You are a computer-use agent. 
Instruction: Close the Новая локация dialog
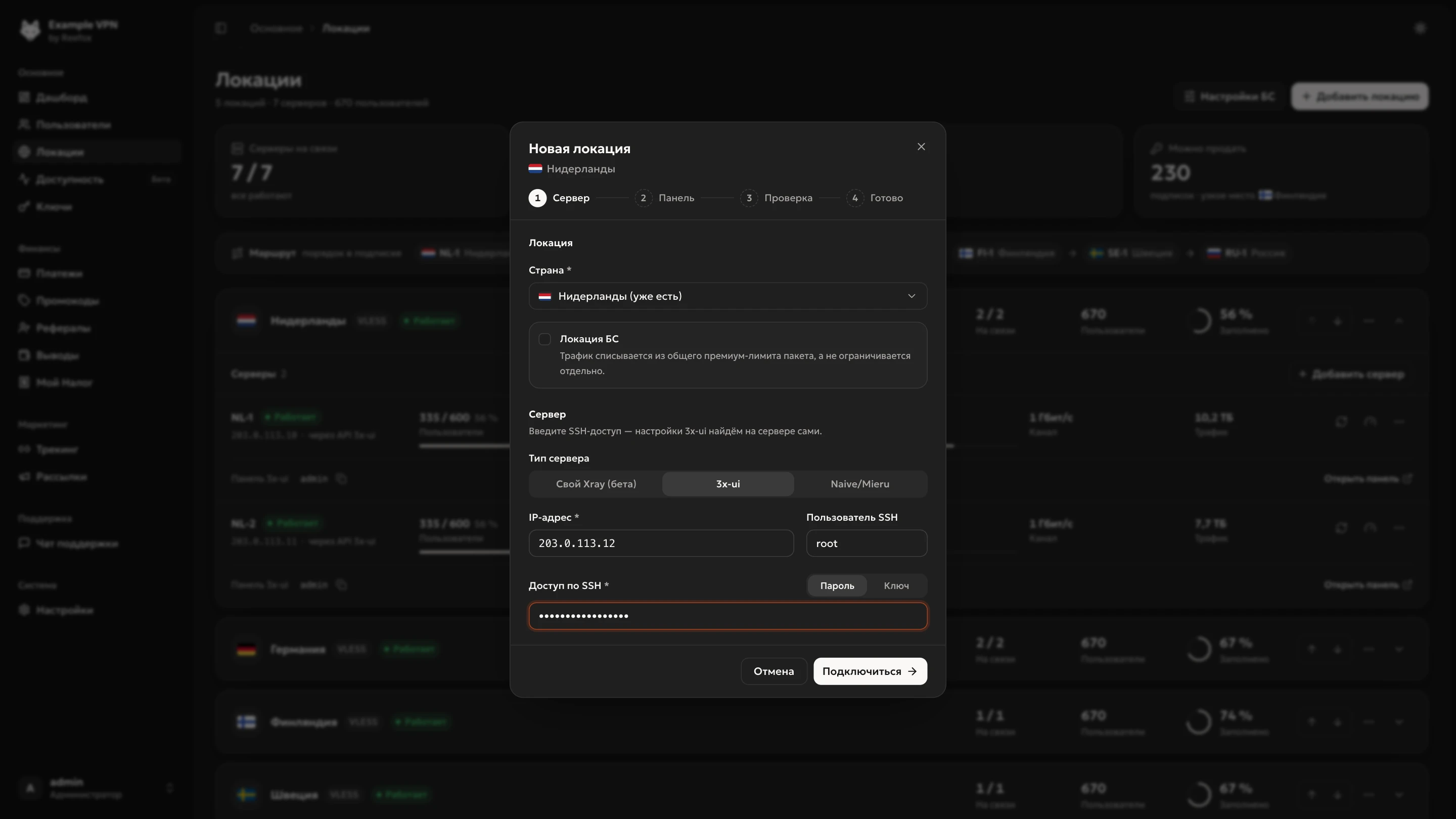[921, 147]
